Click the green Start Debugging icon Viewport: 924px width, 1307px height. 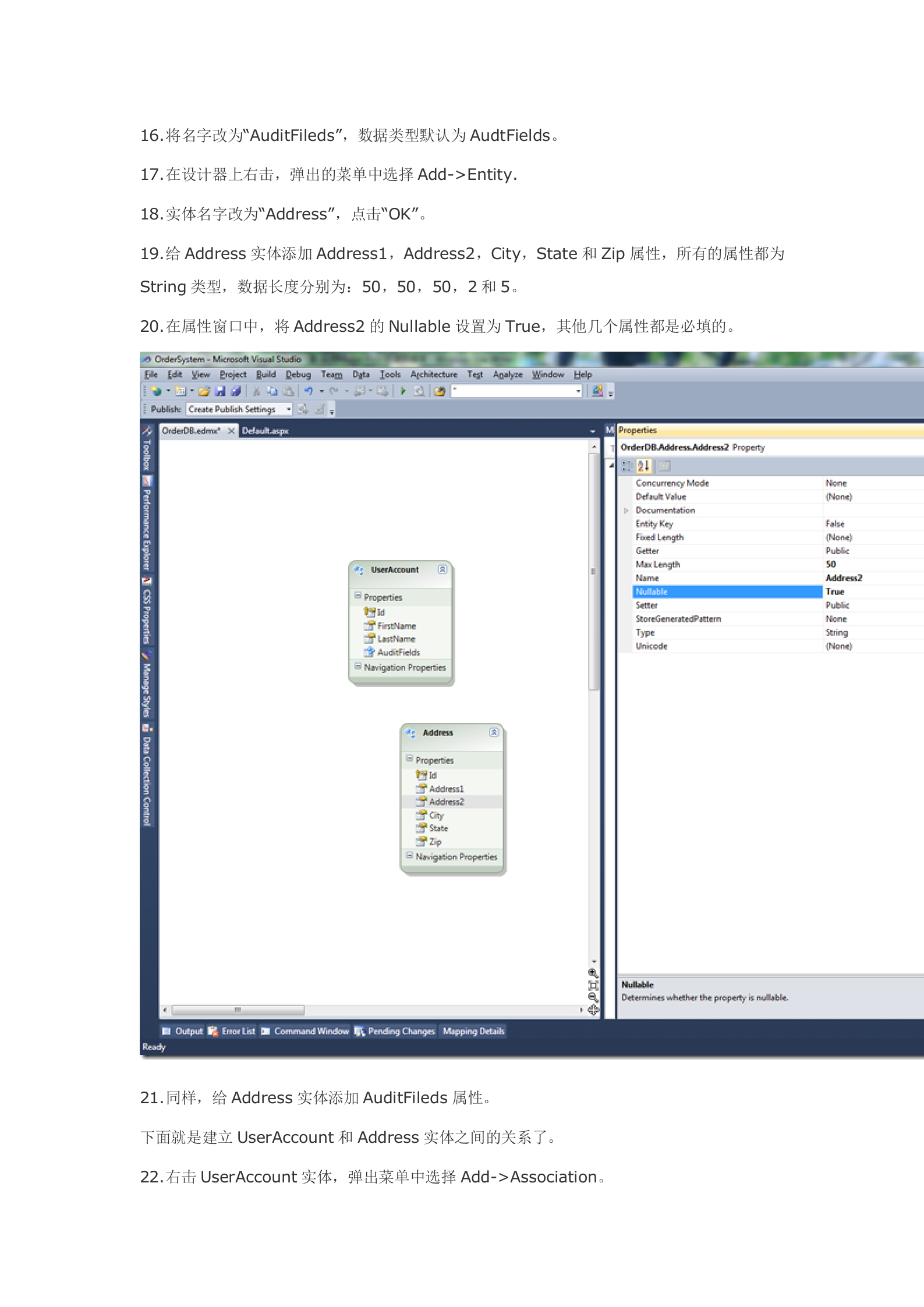402,391
